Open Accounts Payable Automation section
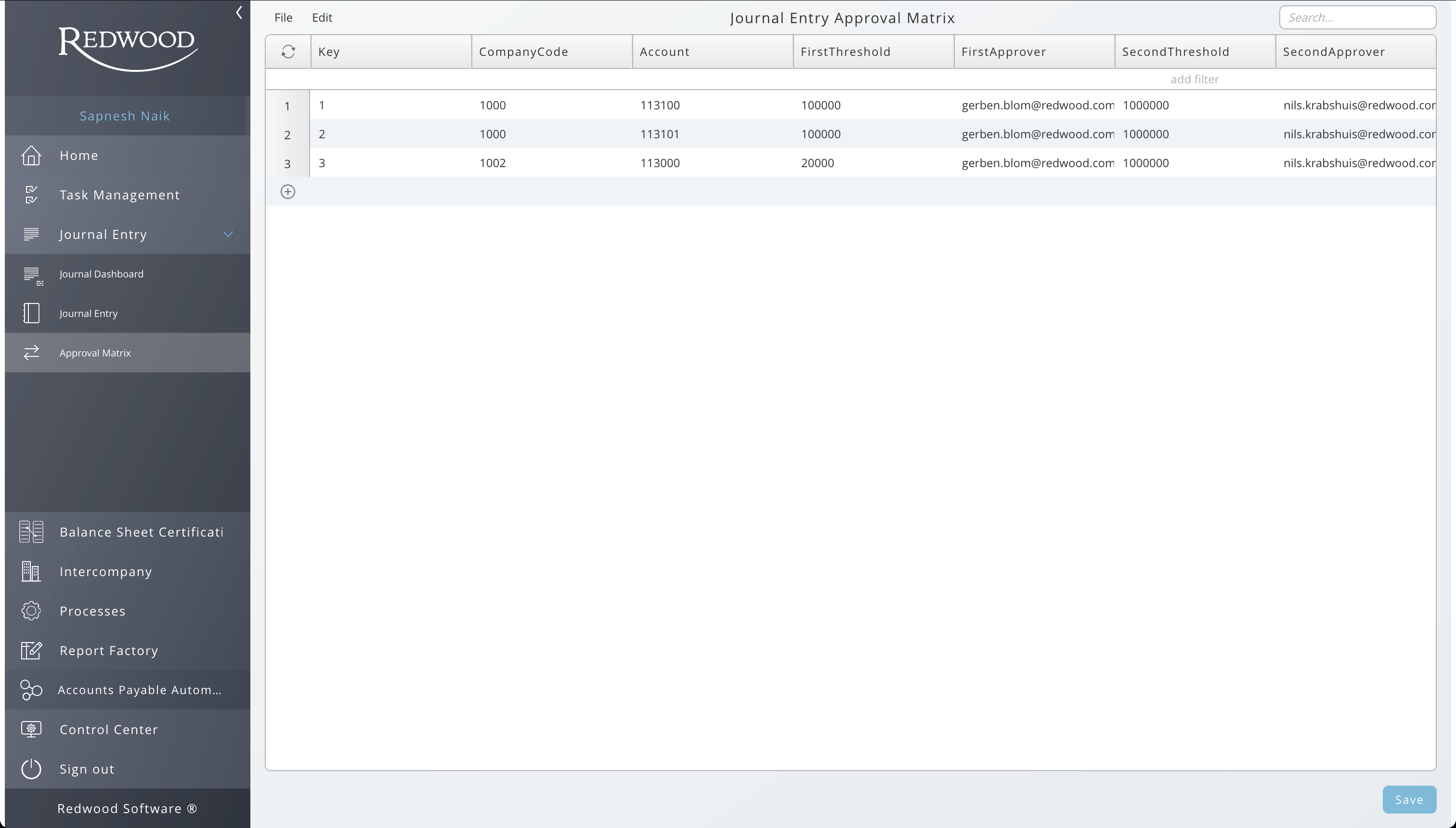This screenshot has height=828, width=1456. click(x=127, y=690)
